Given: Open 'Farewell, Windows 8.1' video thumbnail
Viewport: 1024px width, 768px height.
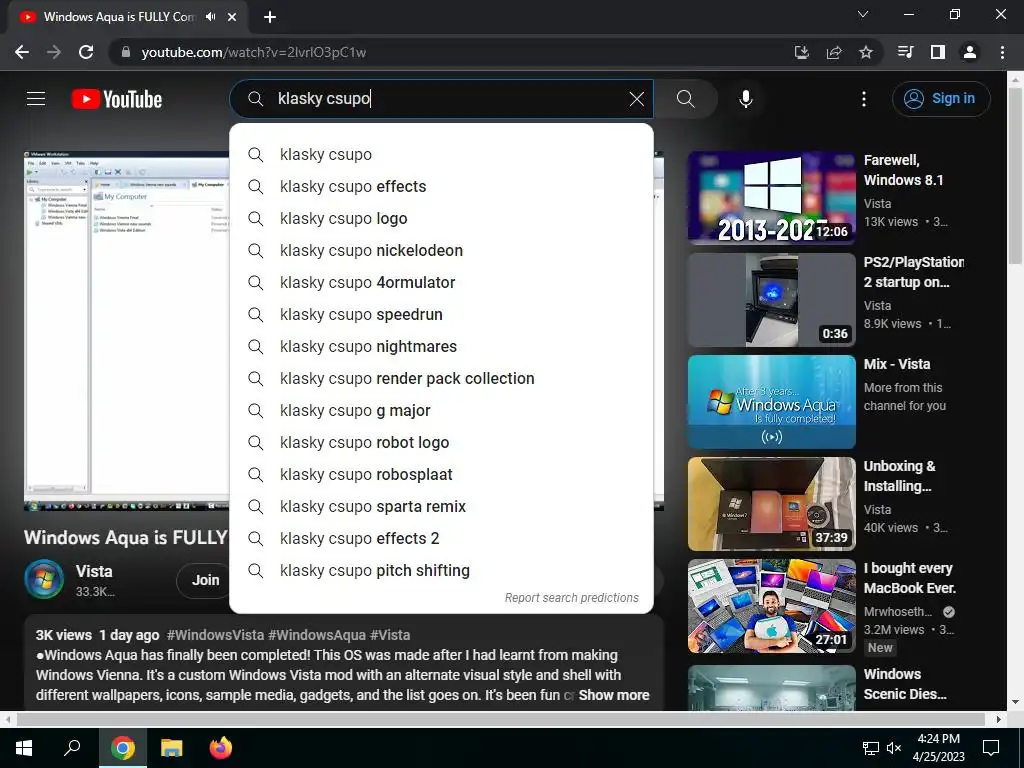Looking at the screenshot, I should (771, 198).
